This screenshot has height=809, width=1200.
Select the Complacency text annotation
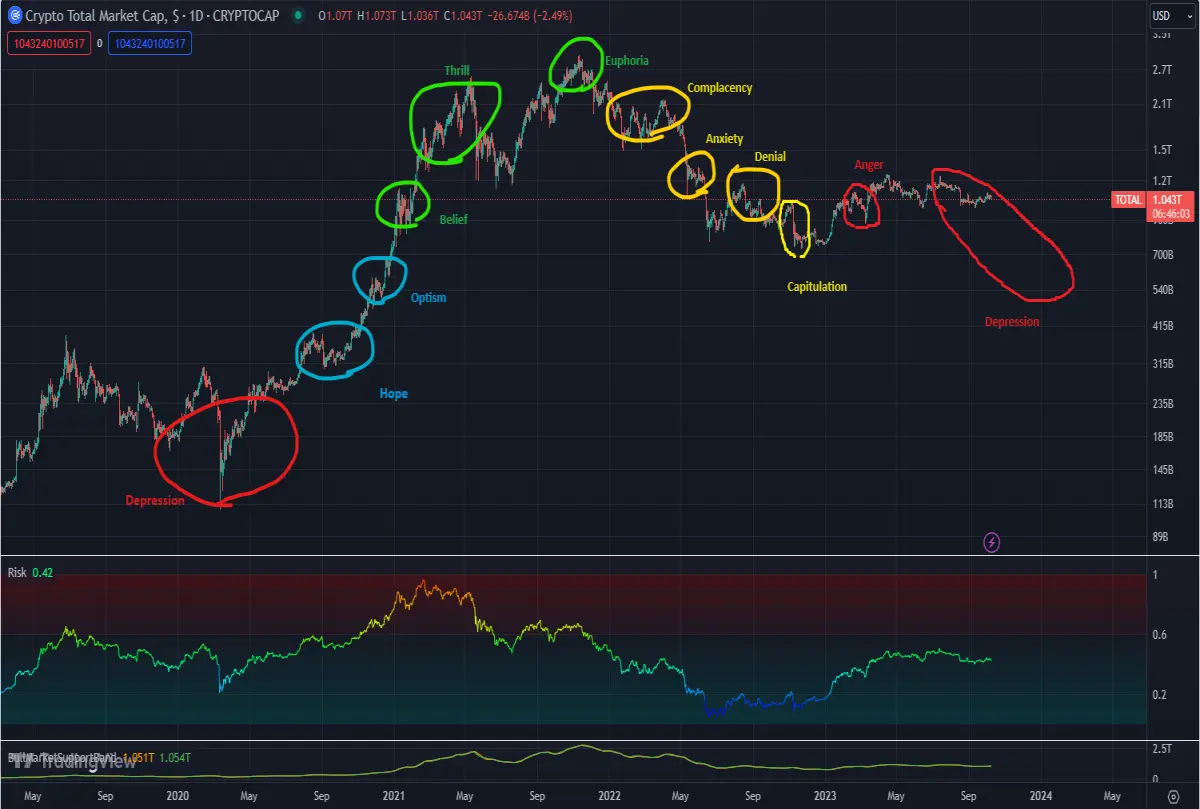[x=720, y=88]
